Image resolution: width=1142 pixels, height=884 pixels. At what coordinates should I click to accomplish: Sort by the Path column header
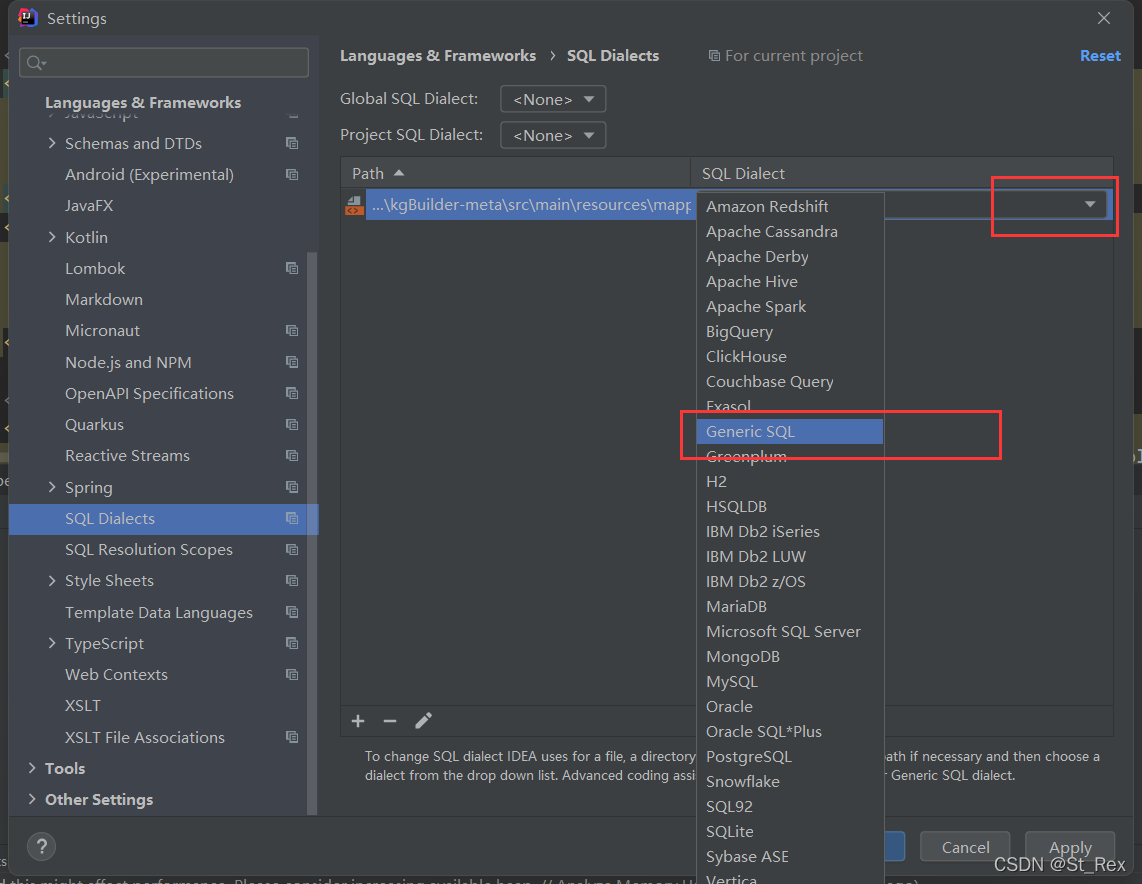pos(515,173)
